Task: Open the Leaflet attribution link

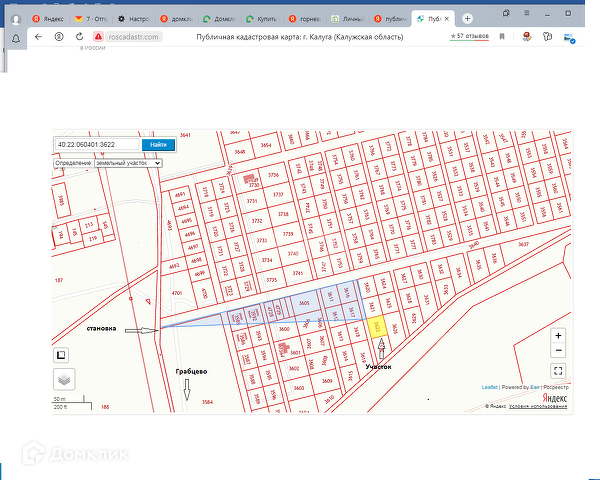Action: 490,386
